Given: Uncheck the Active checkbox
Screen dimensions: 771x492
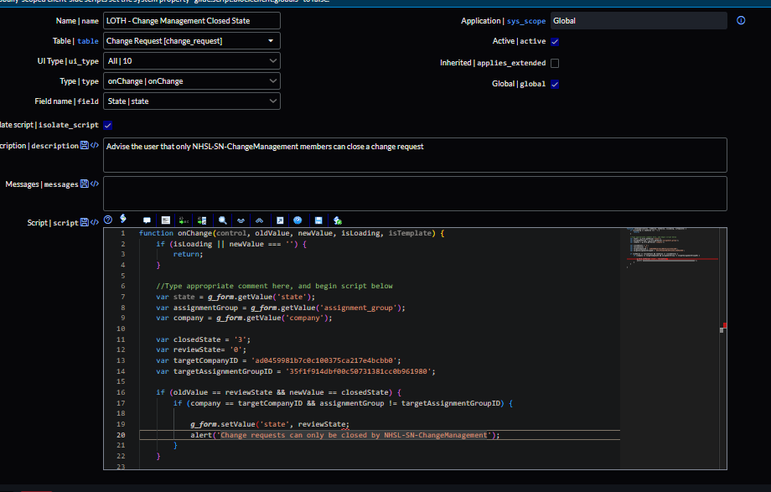Looking at the screenshot, I should pos(555,42).
